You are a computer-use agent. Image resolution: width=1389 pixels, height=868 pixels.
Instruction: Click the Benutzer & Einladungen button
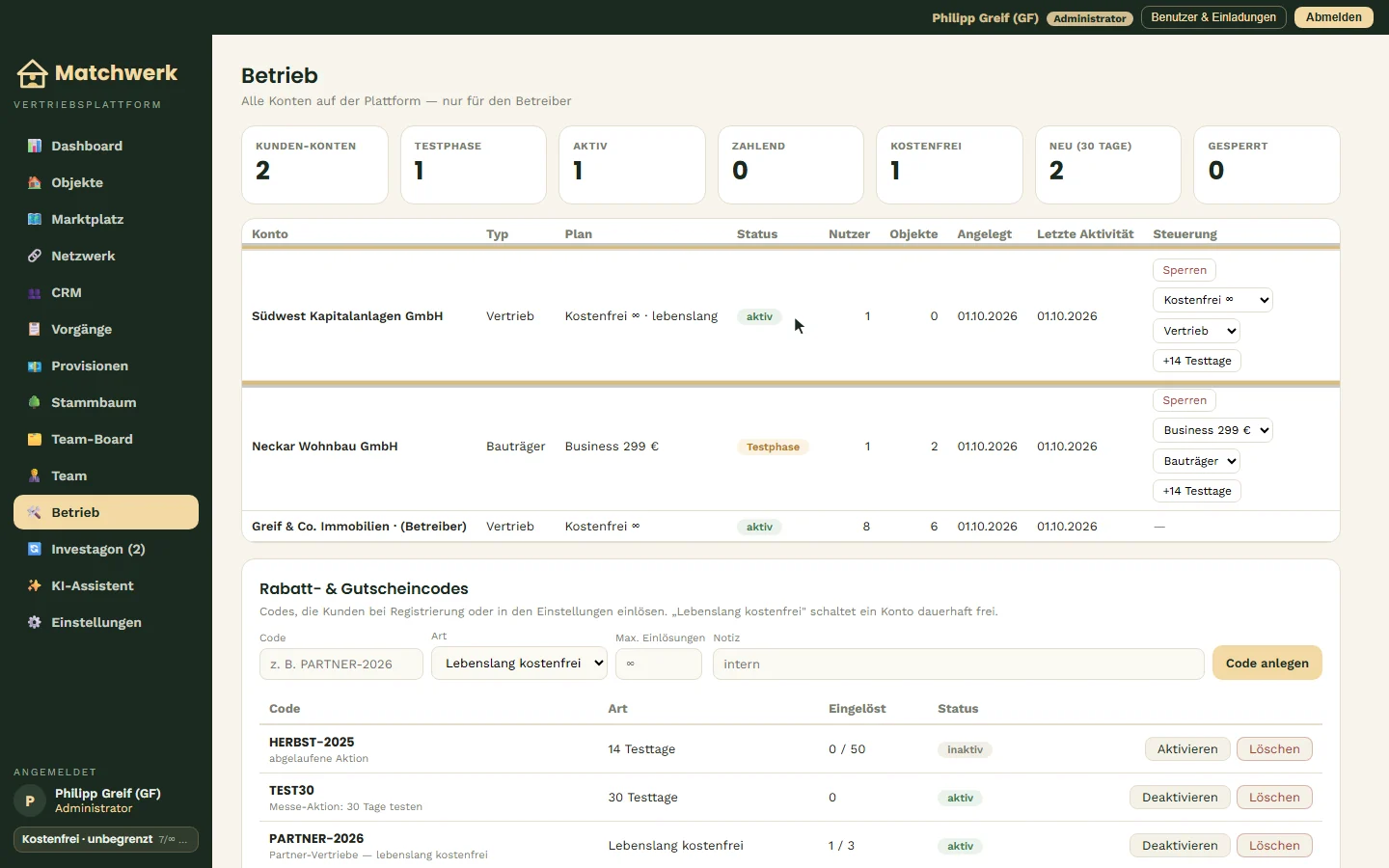click(x=1213, y=17)
